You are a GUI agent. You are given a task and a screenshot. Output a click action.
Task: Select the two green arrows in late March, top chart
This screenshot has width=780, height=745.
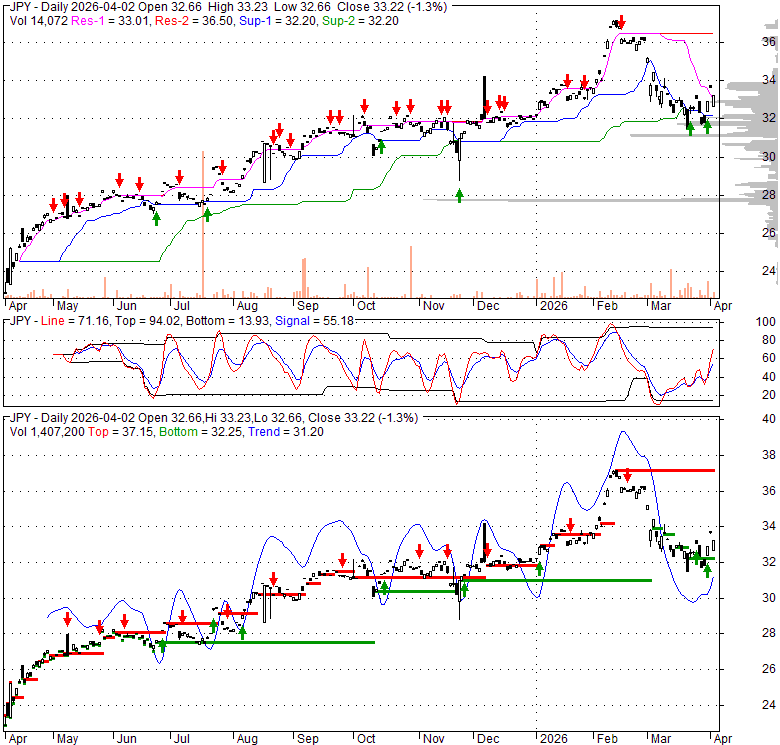tap(697, 124)
